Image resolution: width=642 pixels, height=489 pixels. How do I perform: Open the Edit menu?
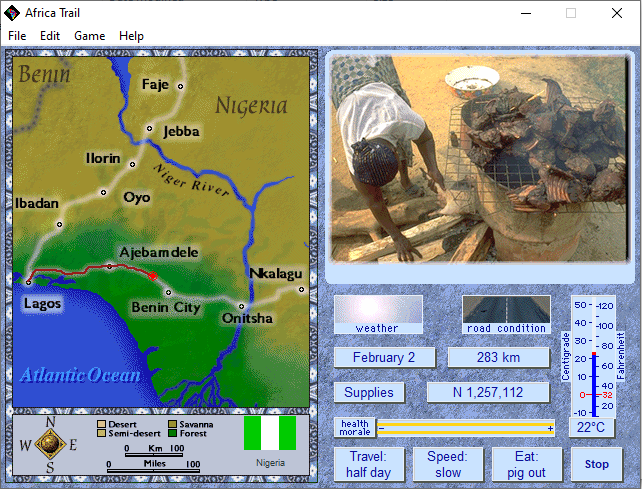50,36
